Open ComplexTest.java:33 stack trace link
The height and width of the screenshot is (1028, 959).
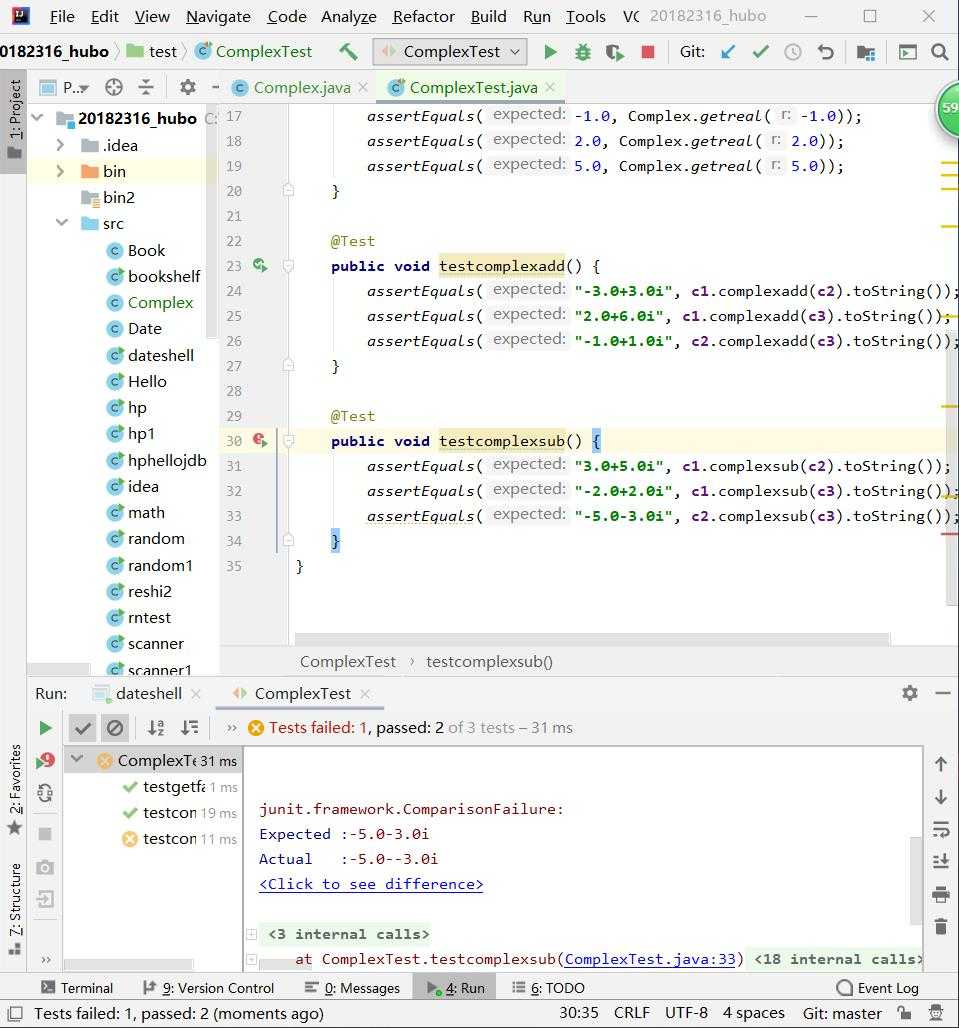coord(650,959)
